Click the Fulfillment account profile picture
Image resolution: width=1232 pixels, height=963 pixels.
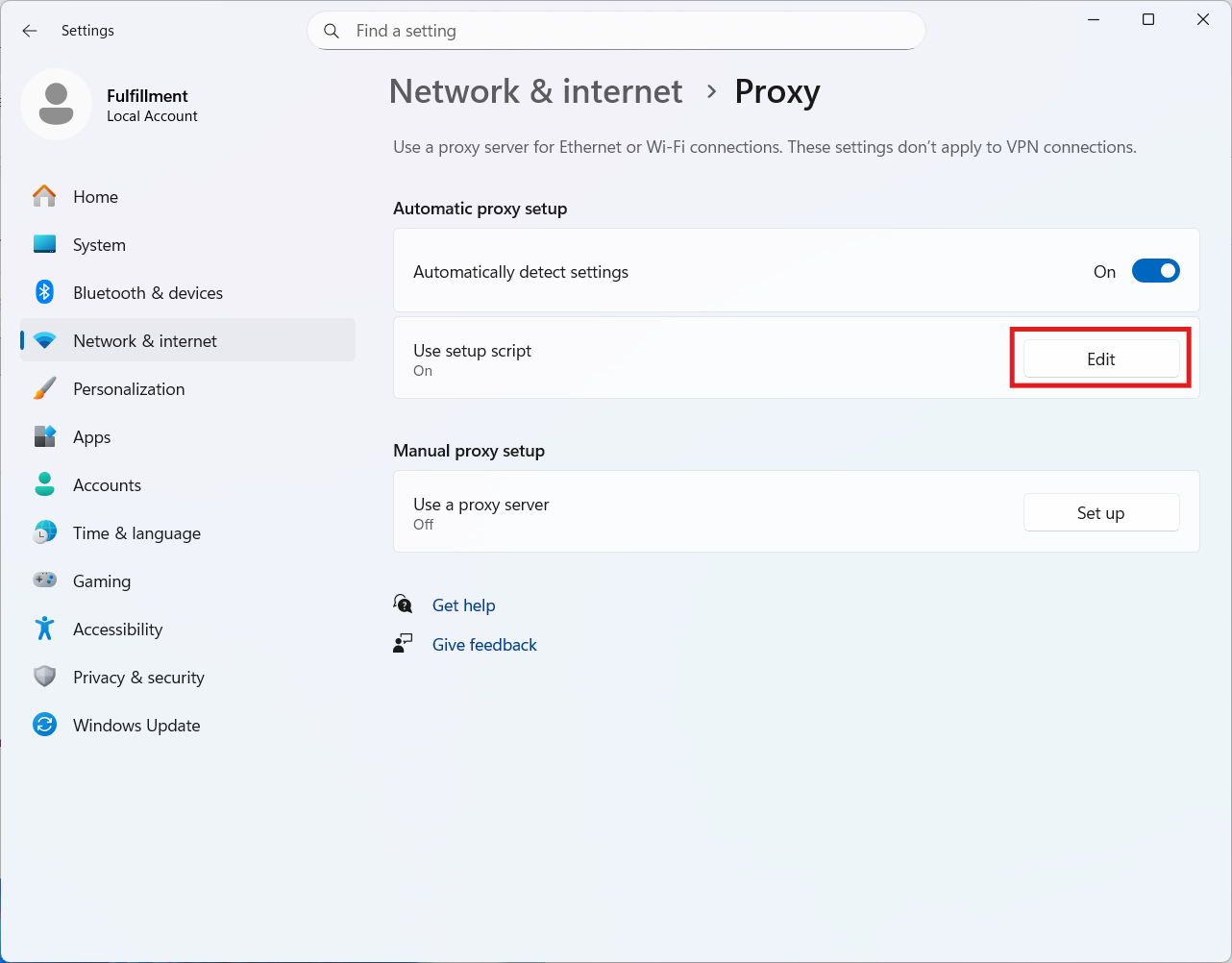[x=56, y=105]
